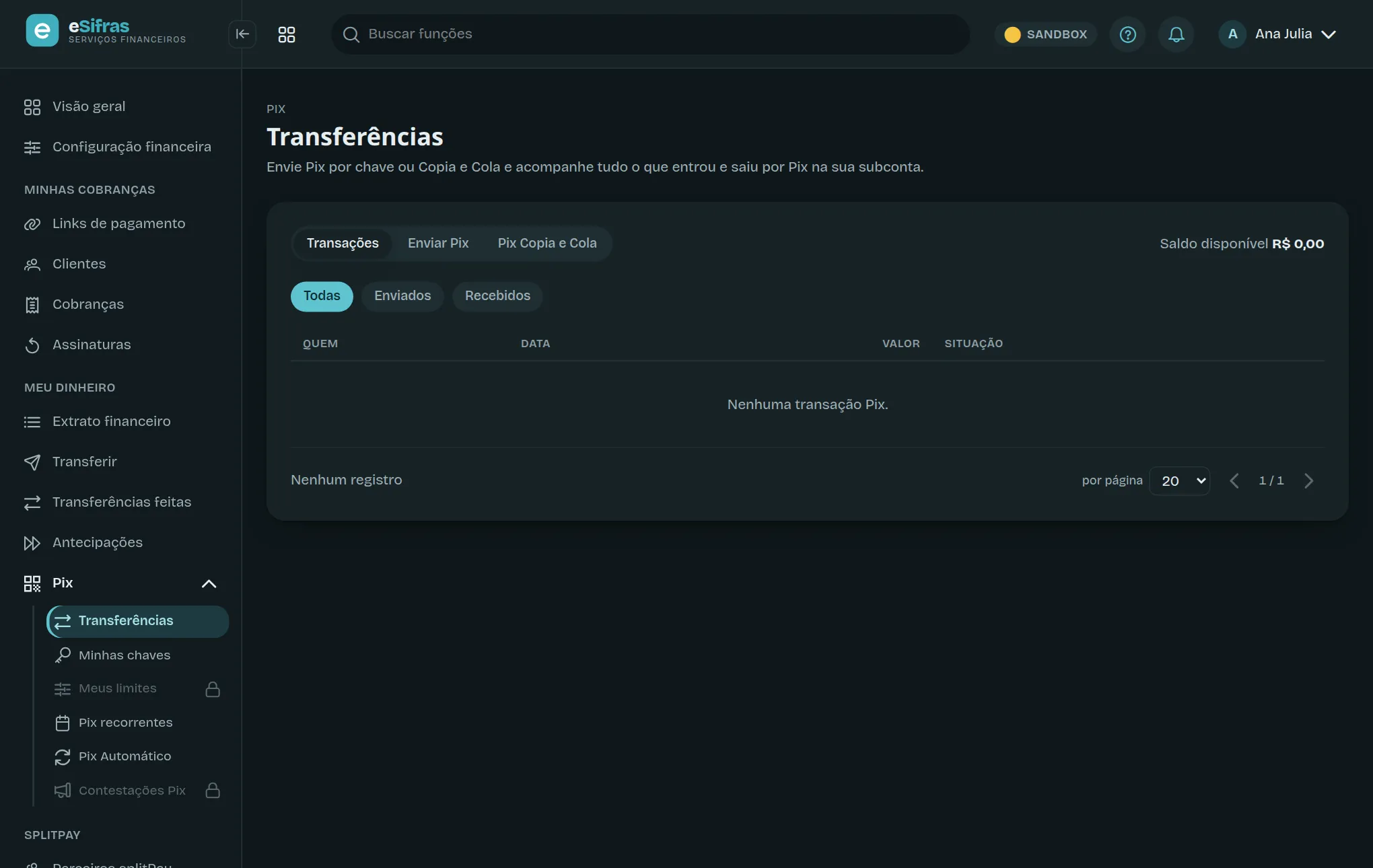1373x868 pixels.
Task: Click the Transferências feitas arrows icon
Action: tap(32, 503)
